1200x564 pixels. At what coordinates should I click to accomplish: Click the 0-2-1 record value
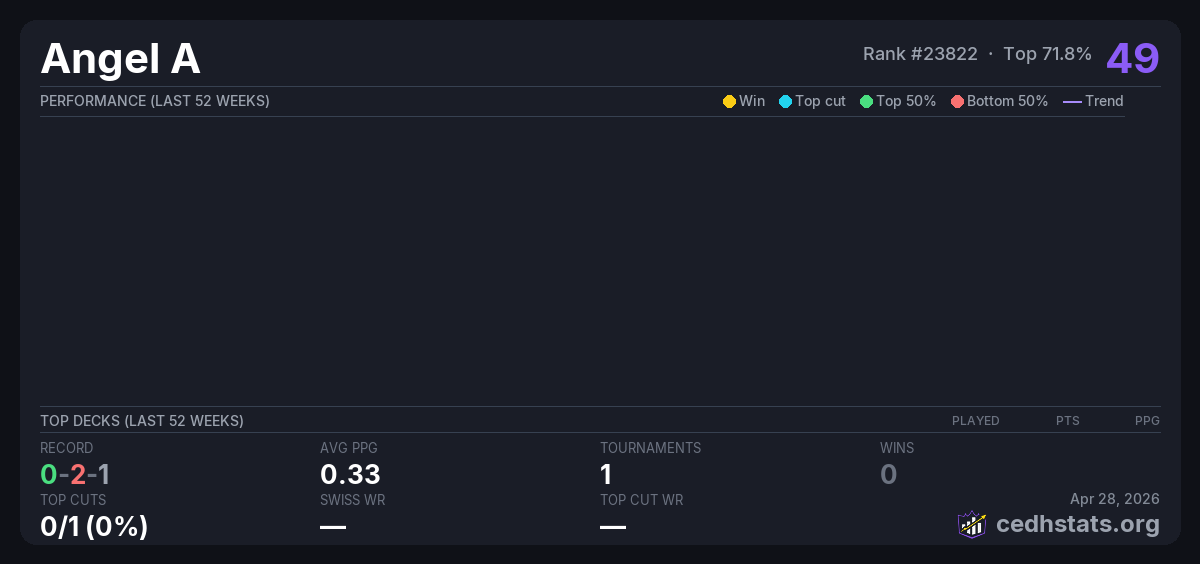pyautogui.click(x=75, y=474)
